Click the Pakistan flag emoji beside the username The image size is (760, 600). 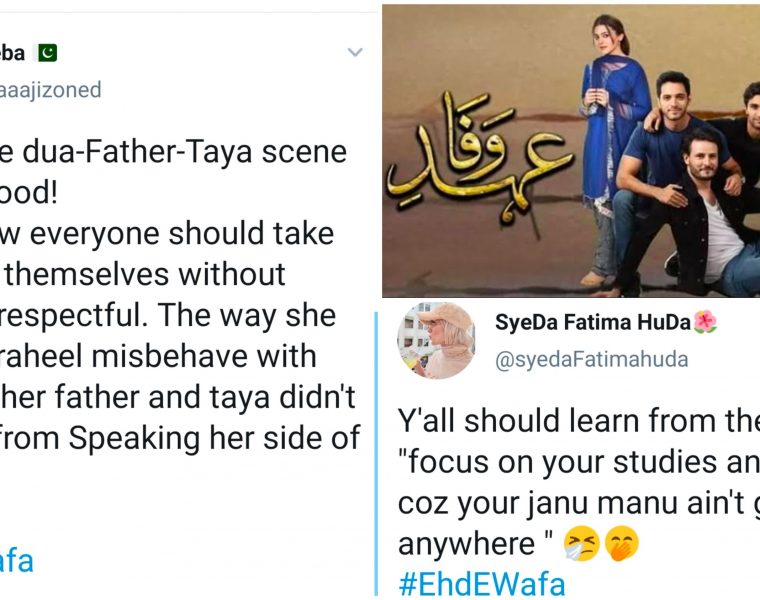(x=45, y=52)
